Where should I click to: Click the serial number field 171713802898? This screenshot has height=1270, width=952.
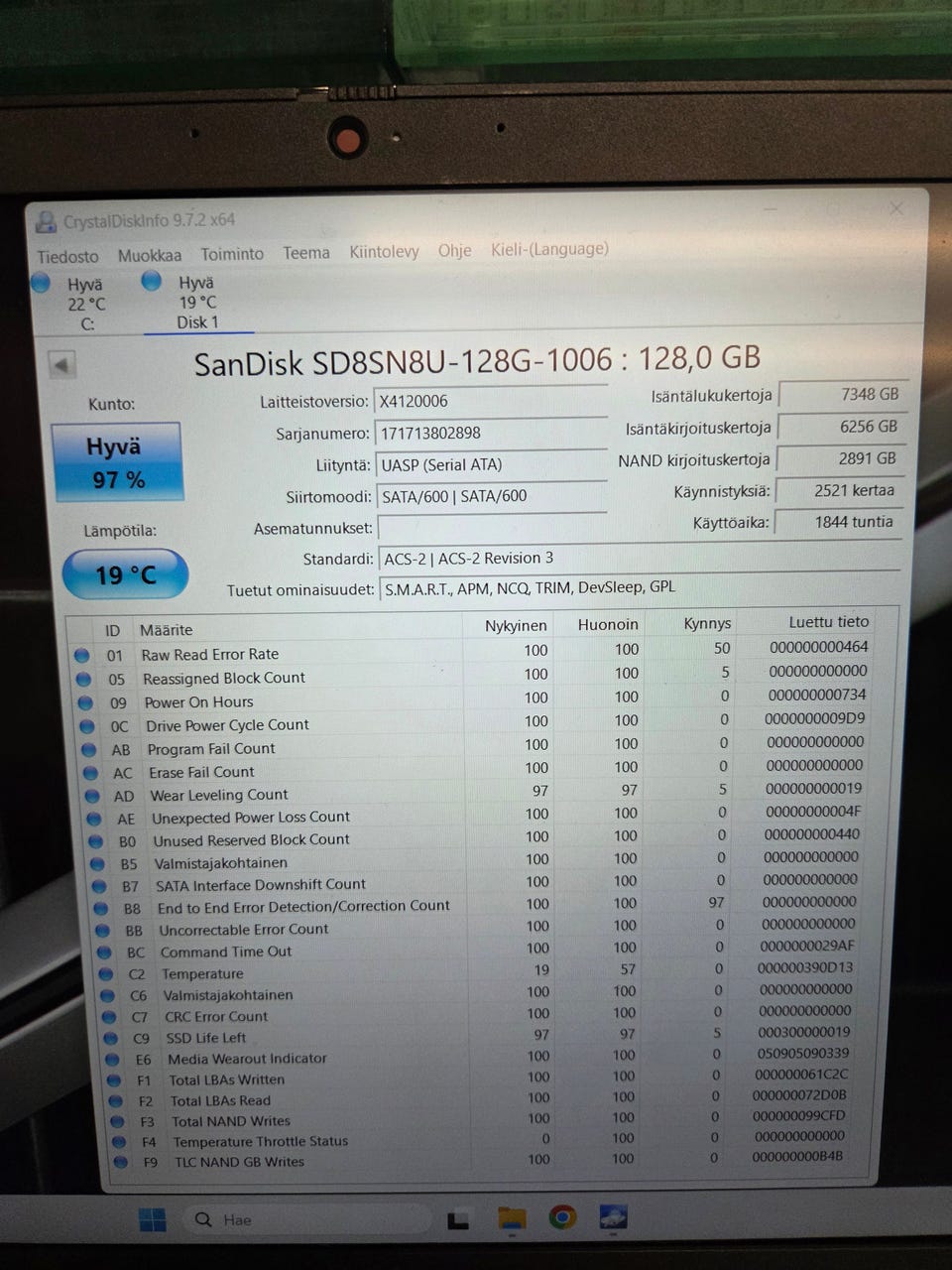click(490, 433)
